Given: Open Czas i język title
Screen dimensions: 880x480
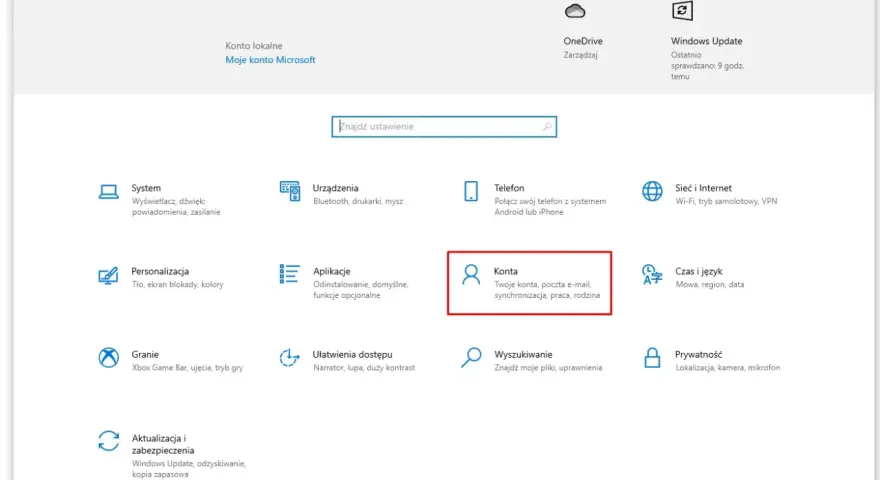Looking at the screenshot, I should click(699, 271).
